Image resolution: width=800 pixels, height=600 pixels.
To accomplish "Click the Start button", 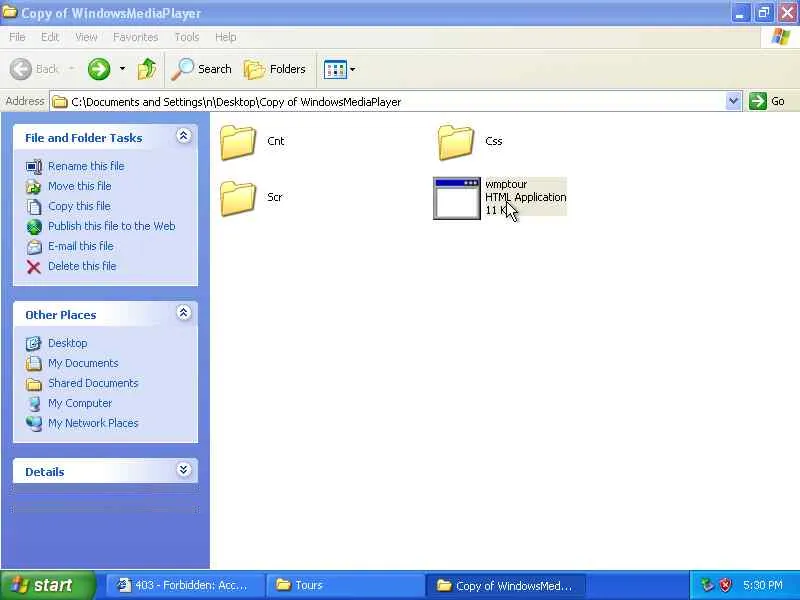I will click(48, 585).
